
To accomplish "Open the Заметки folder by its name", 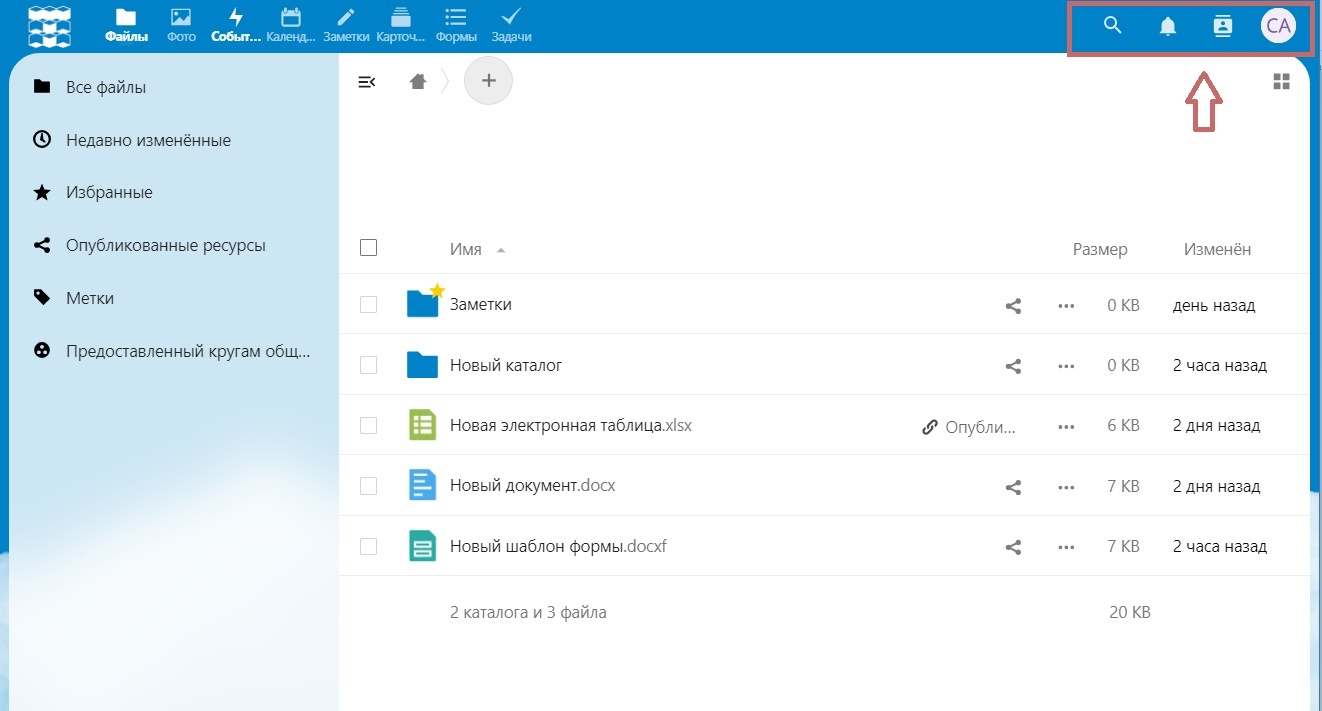I will (481, 304).
